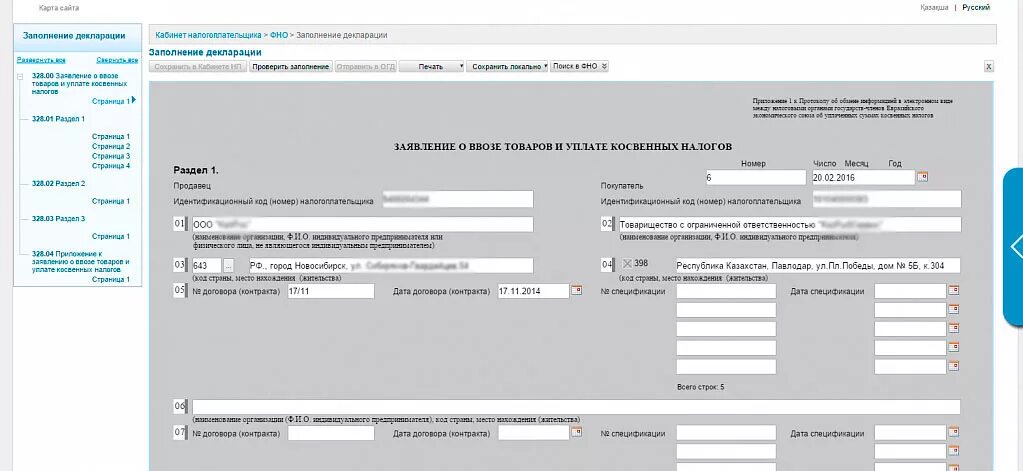Open Карта сайта link
The width and height of the screenshot is (1023, 471).
click(59, 8)
